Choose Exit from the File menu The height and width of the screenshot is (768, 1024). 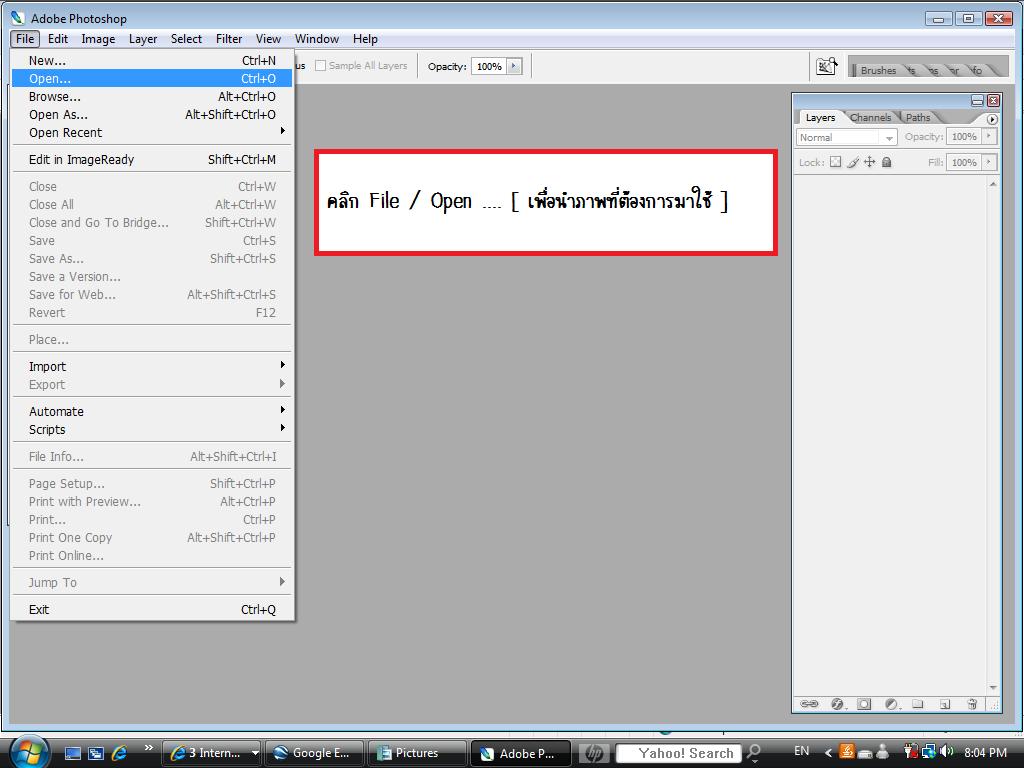click(x=152, y=609)
